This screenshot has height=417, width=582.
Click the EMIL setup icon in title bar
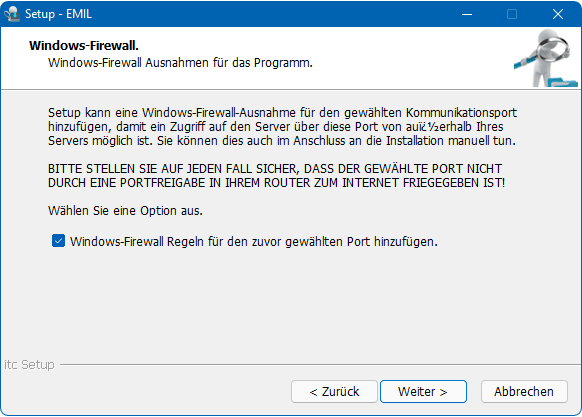12,14
